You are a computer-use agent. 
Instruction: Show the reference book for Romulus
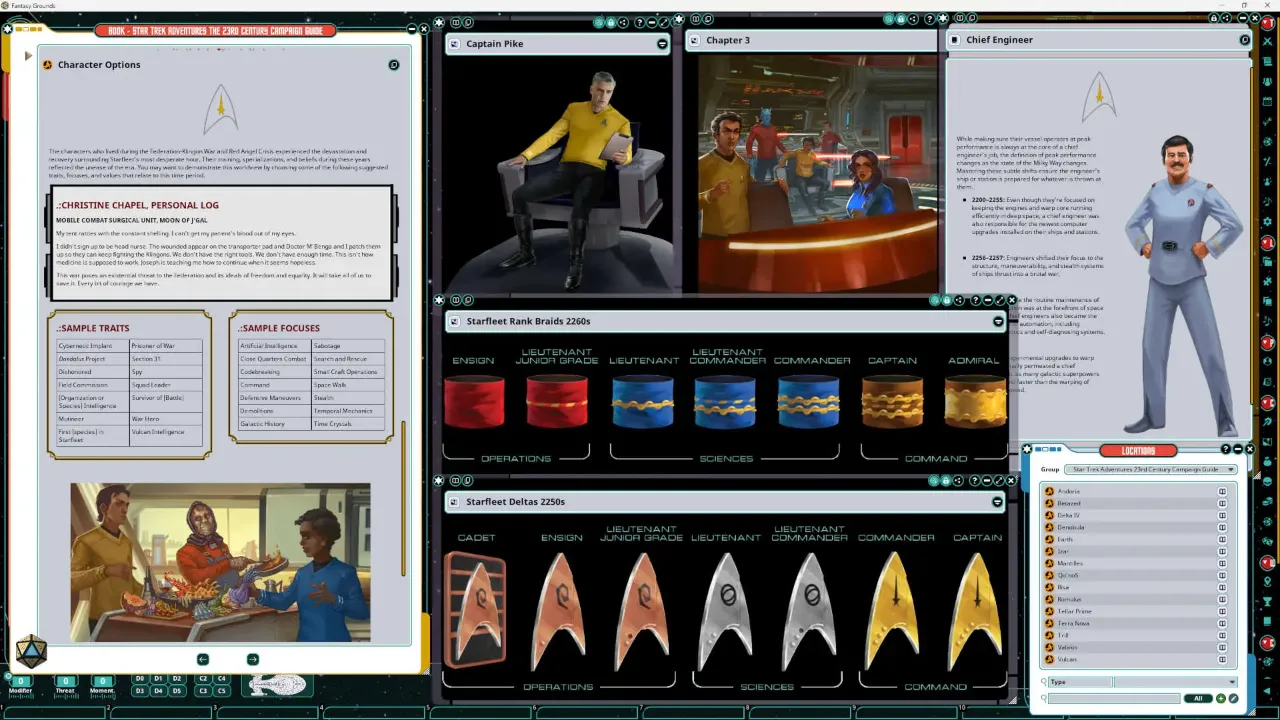coord(1222,599)
